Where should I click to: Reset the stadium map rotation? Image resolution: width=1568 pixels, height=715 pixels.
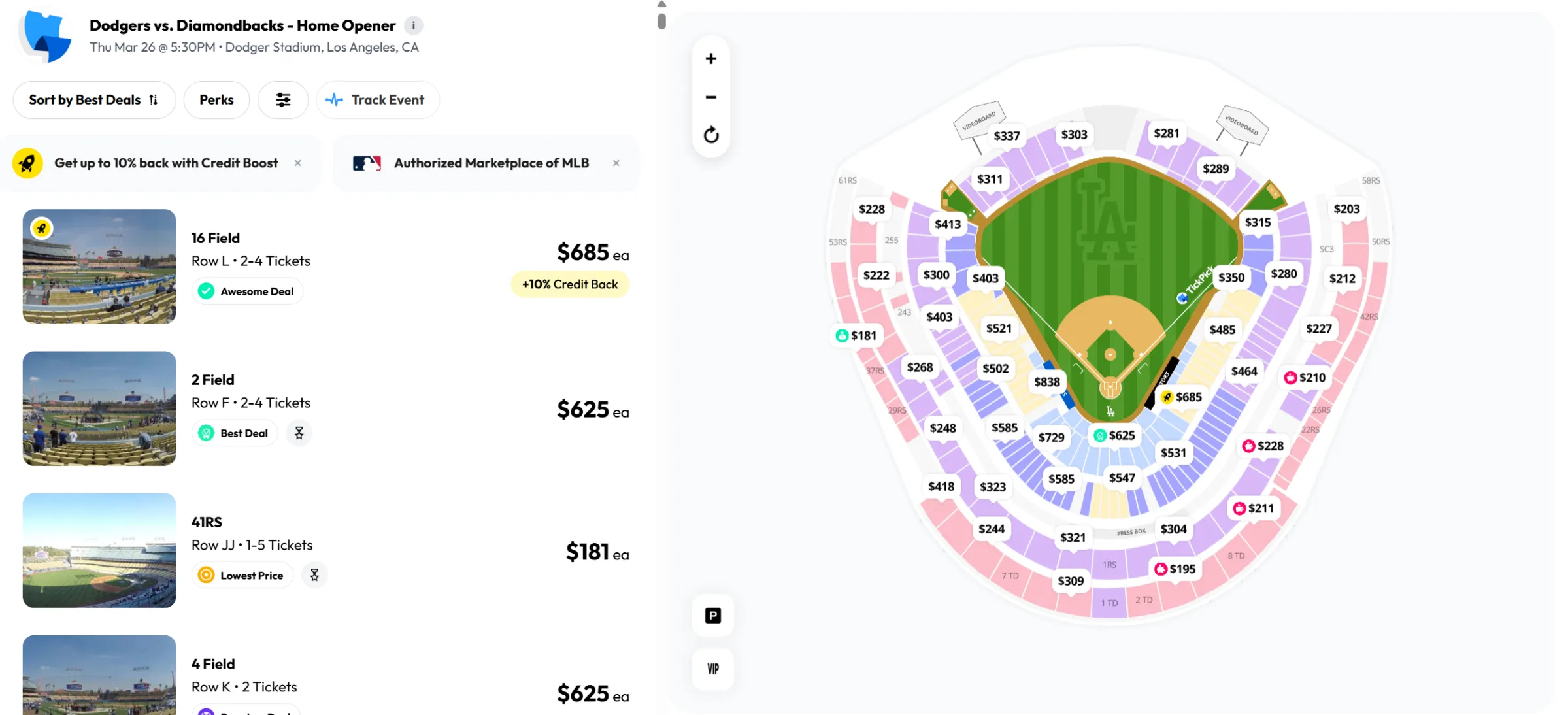pos(710,135)
